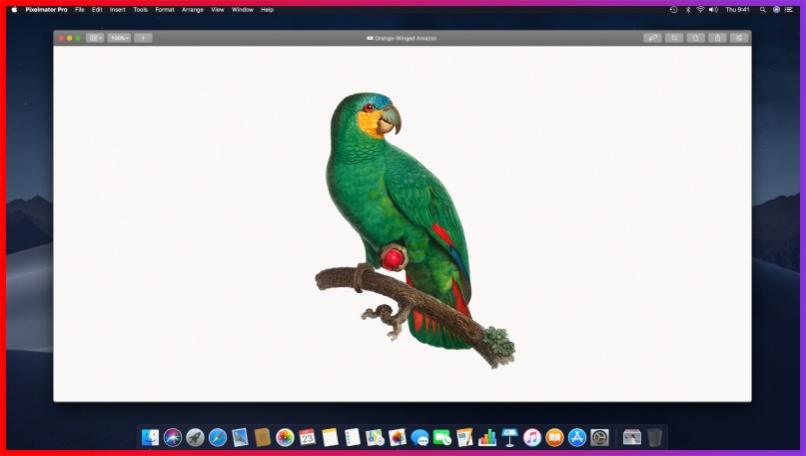
Task: Open the App Store from dock
Action: 577,437
